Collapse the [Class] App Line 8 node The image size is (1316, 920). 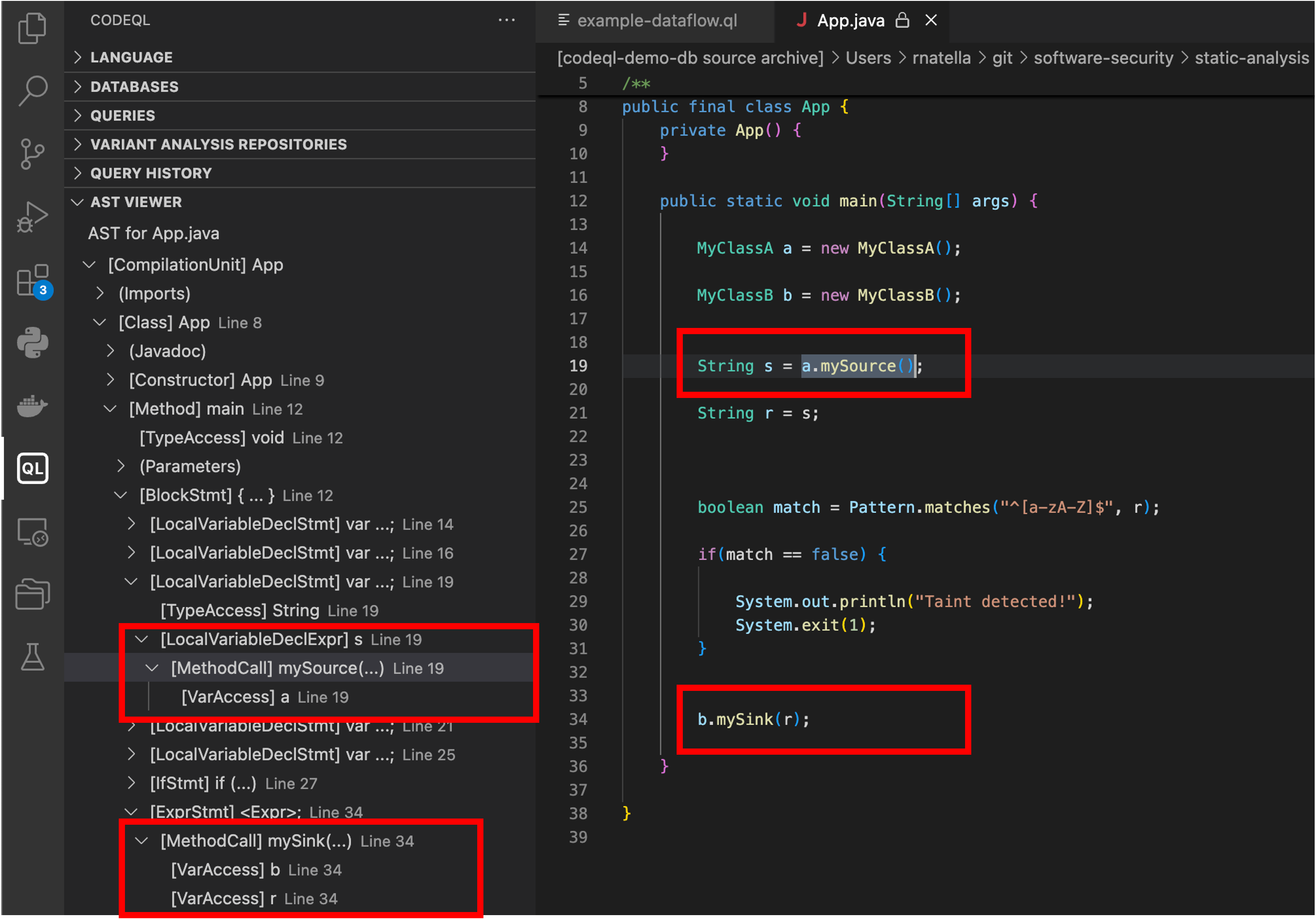click(100, 322)
